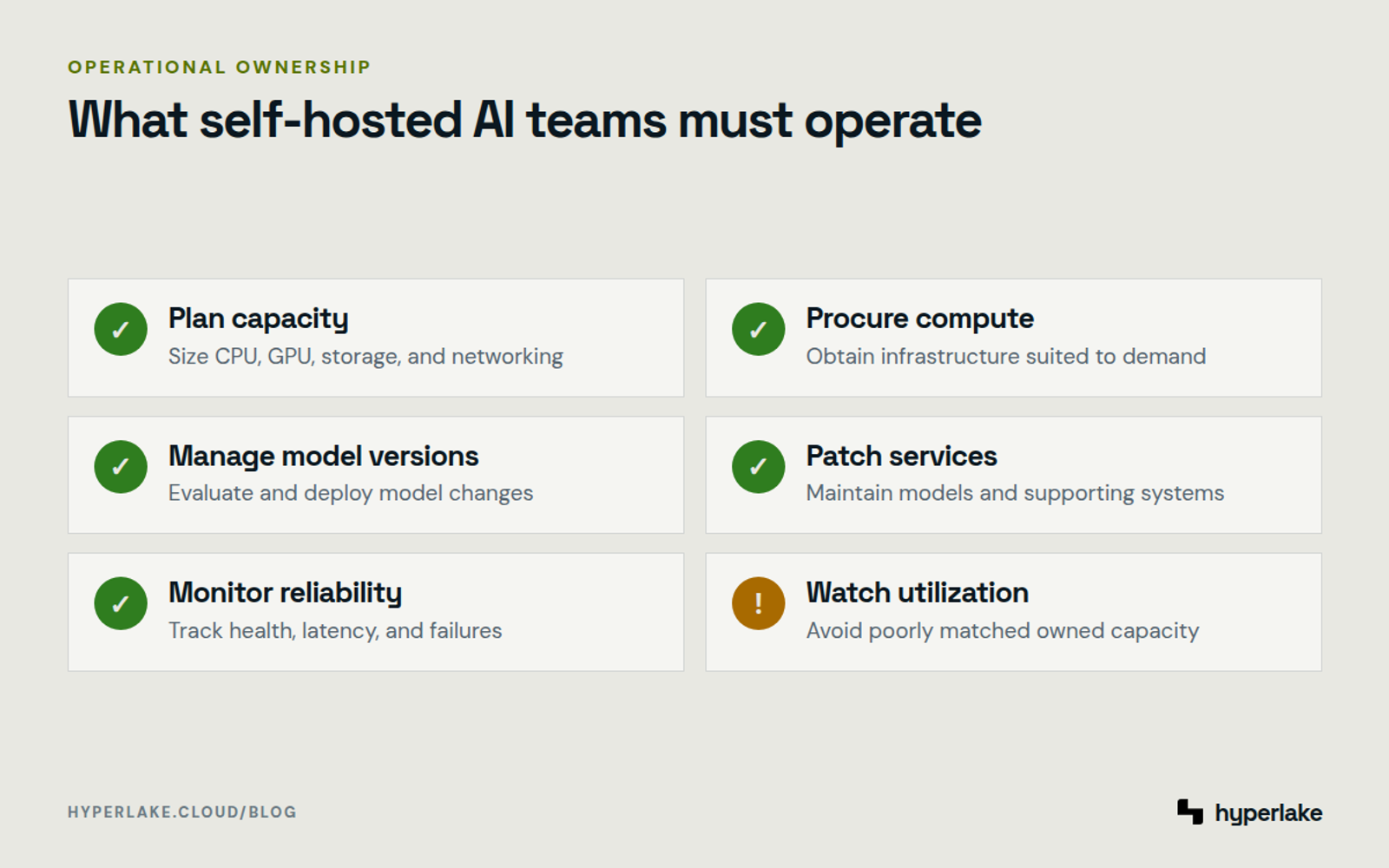Screen dimensions: 1389x868
Task: Click the hyperlake wordmark text
Action: click(x=1268, y=813)
